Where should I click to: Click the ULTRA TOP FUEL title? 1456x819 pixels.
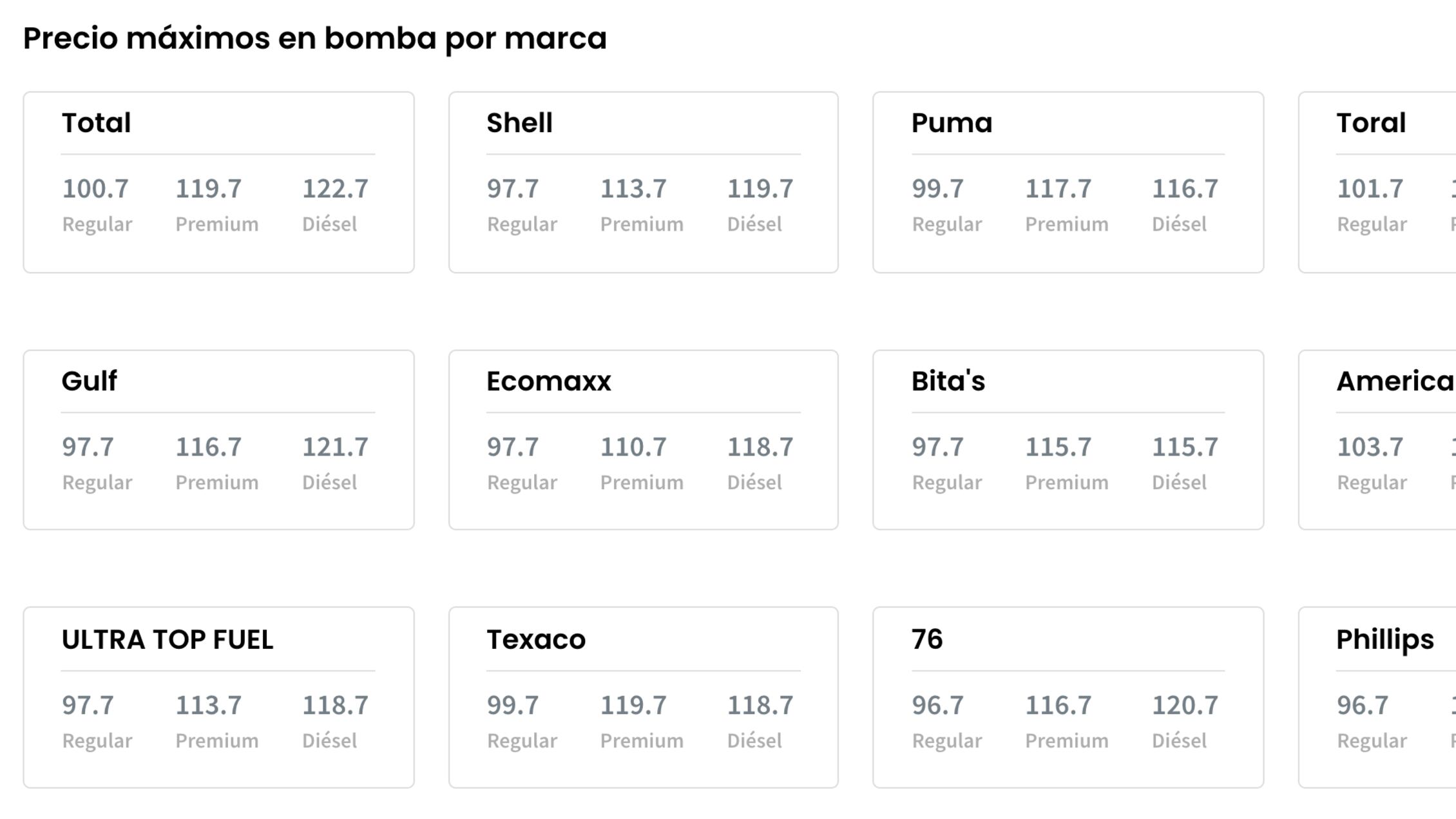[168, 640]
